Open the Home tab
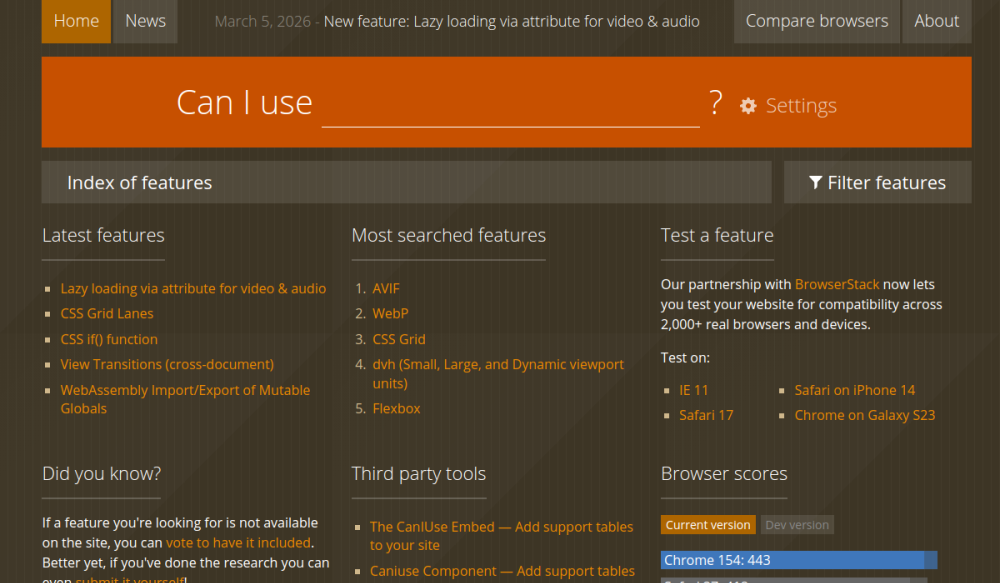Image resolution: width=1000 pixels, height=583 pixels. 77,21
